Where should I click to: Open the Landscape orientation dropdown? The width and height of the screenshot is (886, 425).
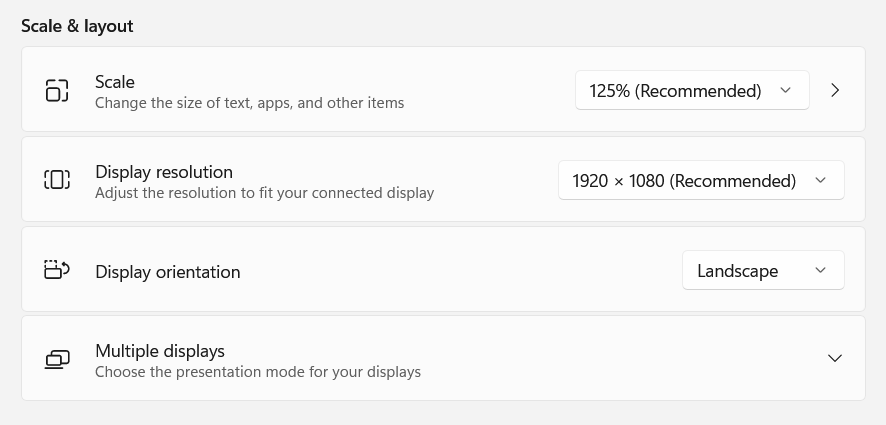click(x=763, y=270)
